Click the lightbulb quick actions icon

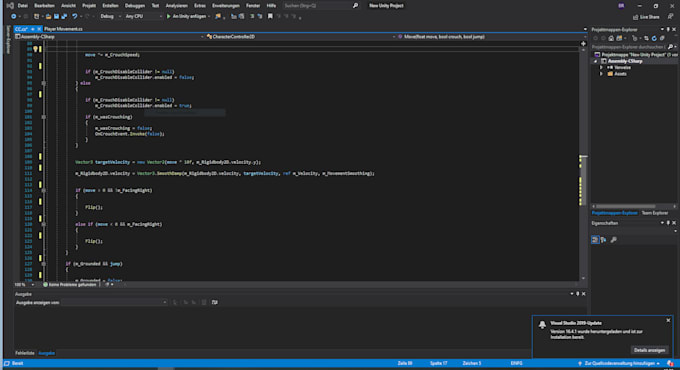(36, 49)
